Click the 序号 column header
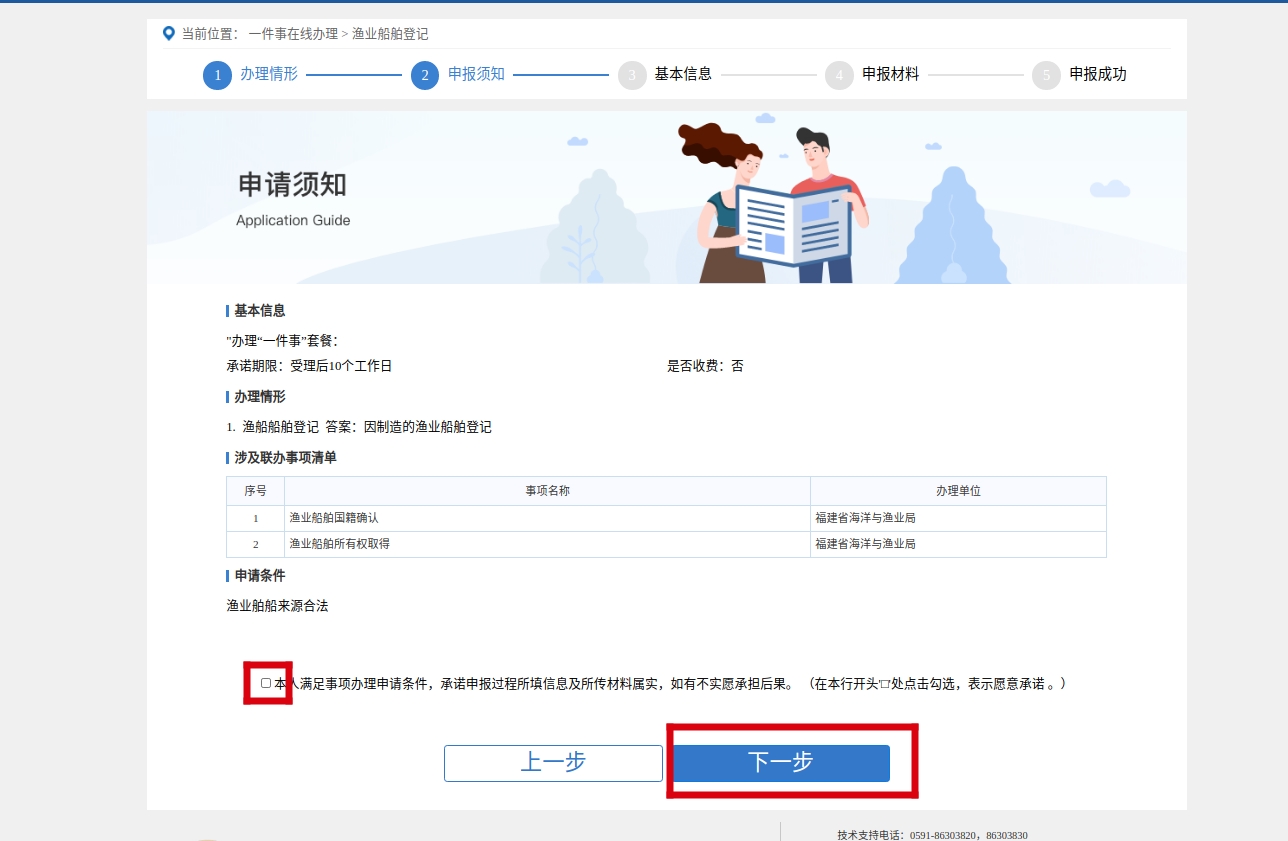This screenshot has height=841, width=1288. tap(255, 491)
